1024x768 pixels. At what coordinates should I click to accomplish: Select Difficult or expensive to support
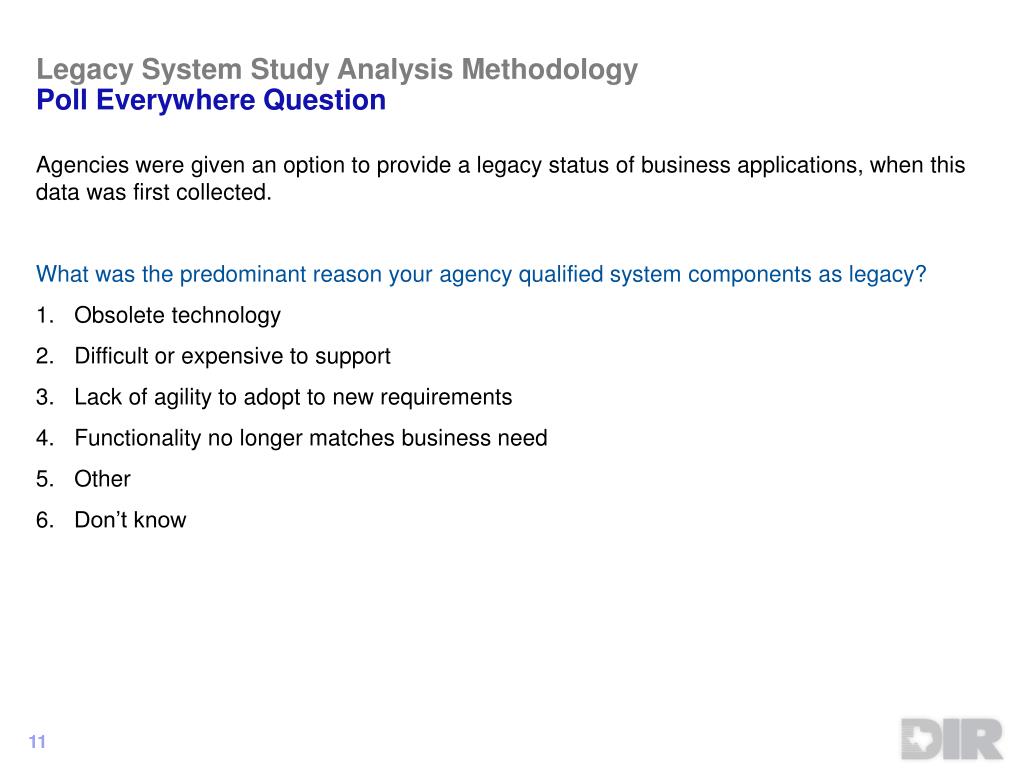[x=232, y=356]
